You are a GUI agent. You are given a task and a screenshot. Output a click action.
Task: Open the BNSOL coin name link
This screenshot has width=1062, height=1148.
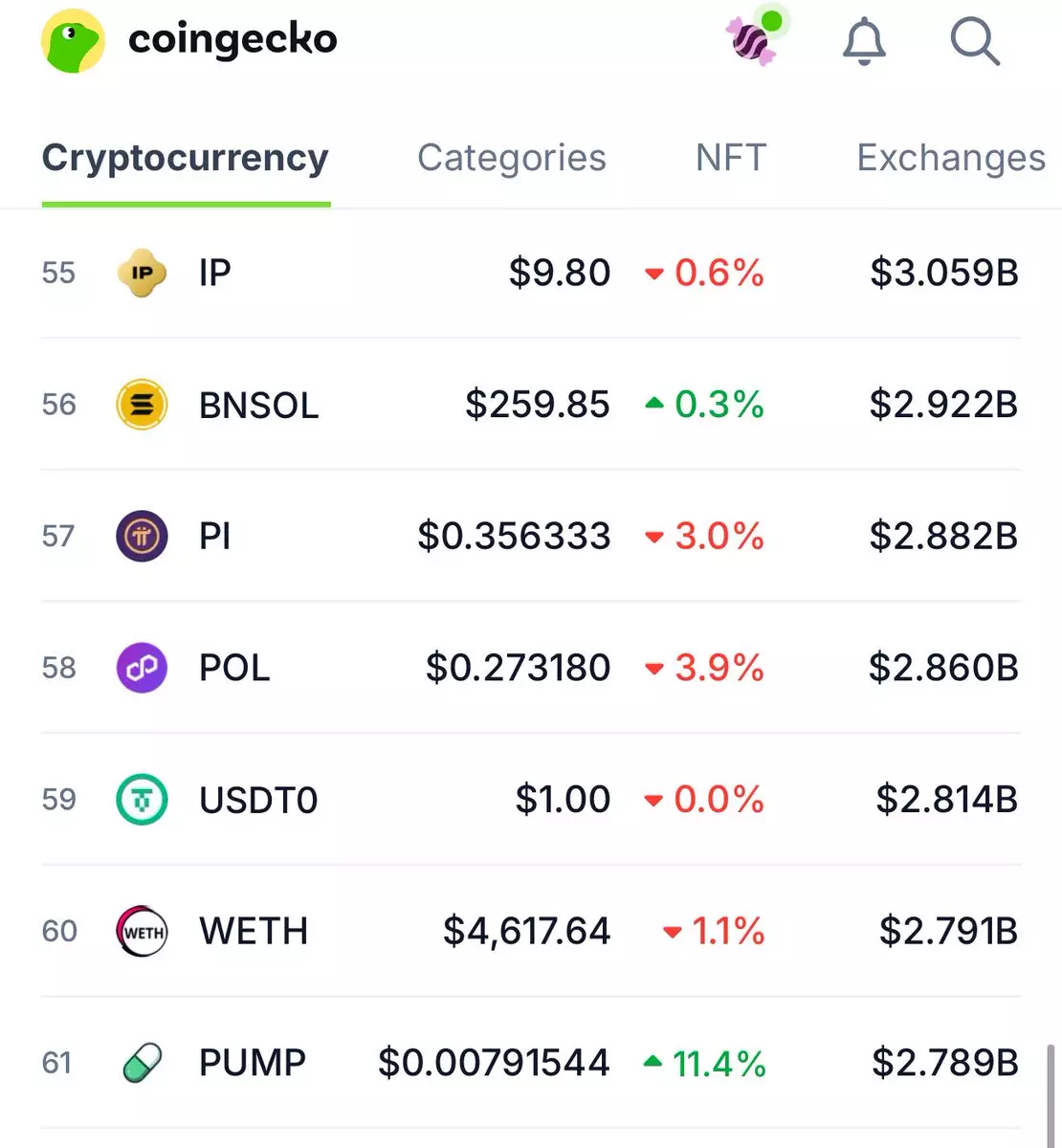coord(258,406)
